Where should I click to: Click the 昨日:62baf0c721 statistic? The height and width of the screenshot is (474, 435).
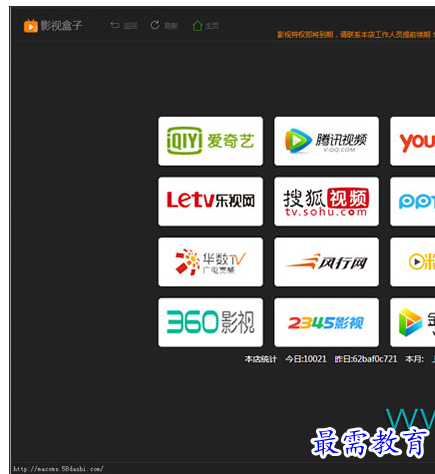point(366,359)
